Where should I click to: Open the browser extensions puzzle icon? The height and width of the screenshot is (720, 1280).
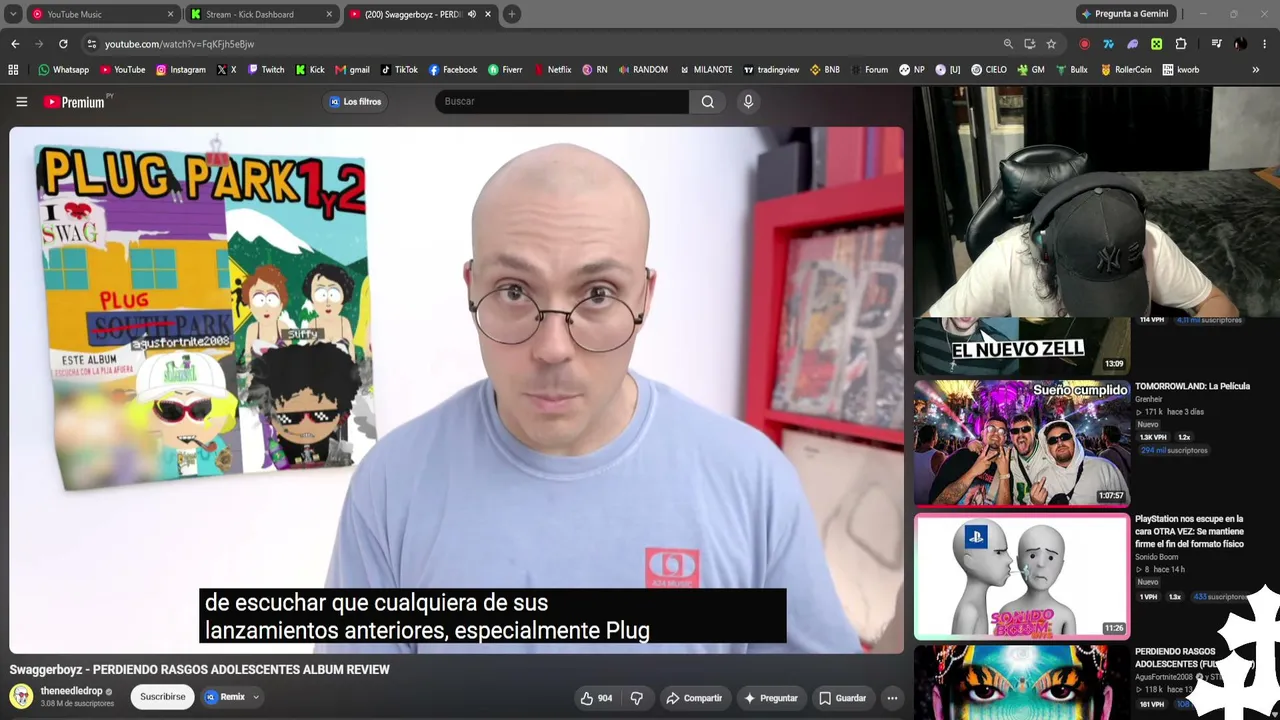point(1181,44)
